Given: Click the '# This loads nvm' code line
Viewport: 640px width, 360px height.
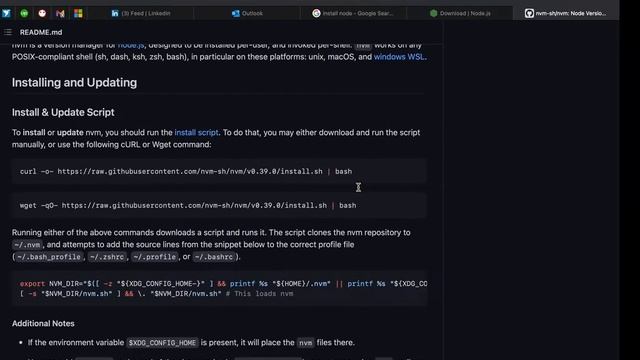Looking at the screenshot, I should (156, 294).
